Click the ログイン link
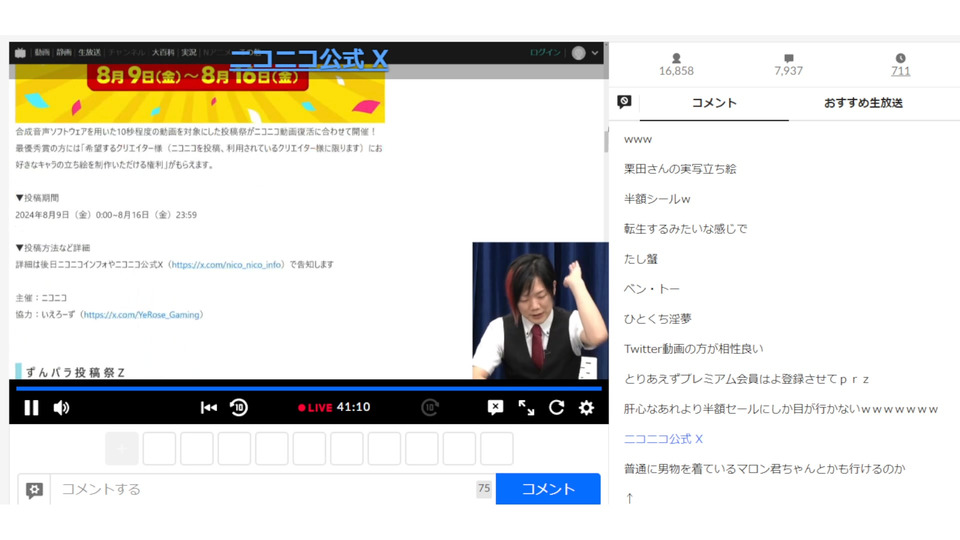The width and height of the screenshot is (960, 540). tap(545, 53)
